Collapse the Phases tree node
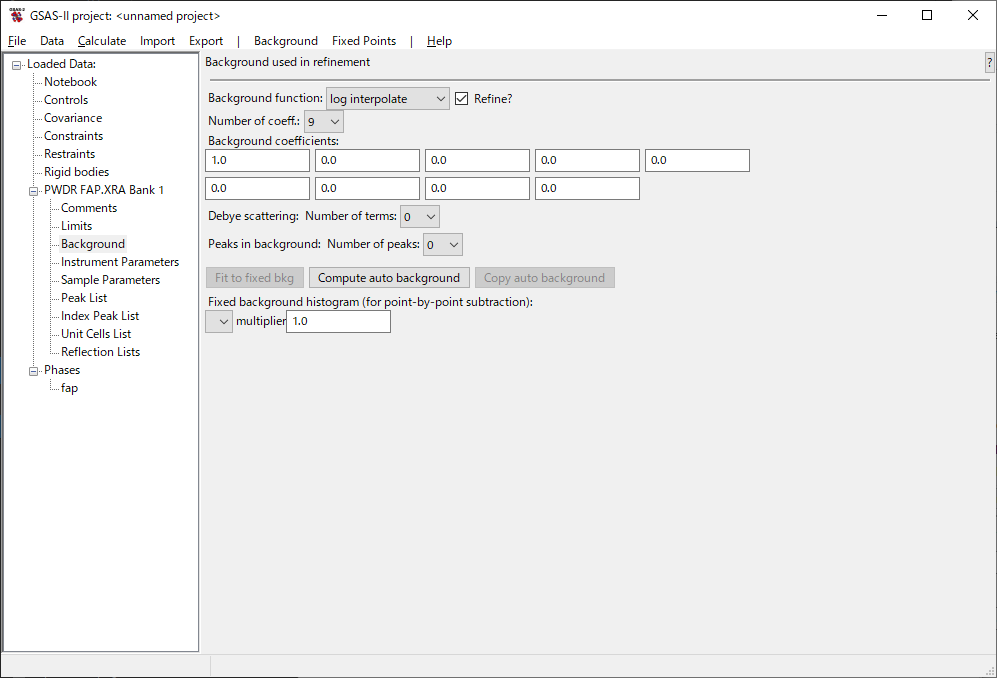The width and height of the screenshot is (997, 678). click(34, 370)
